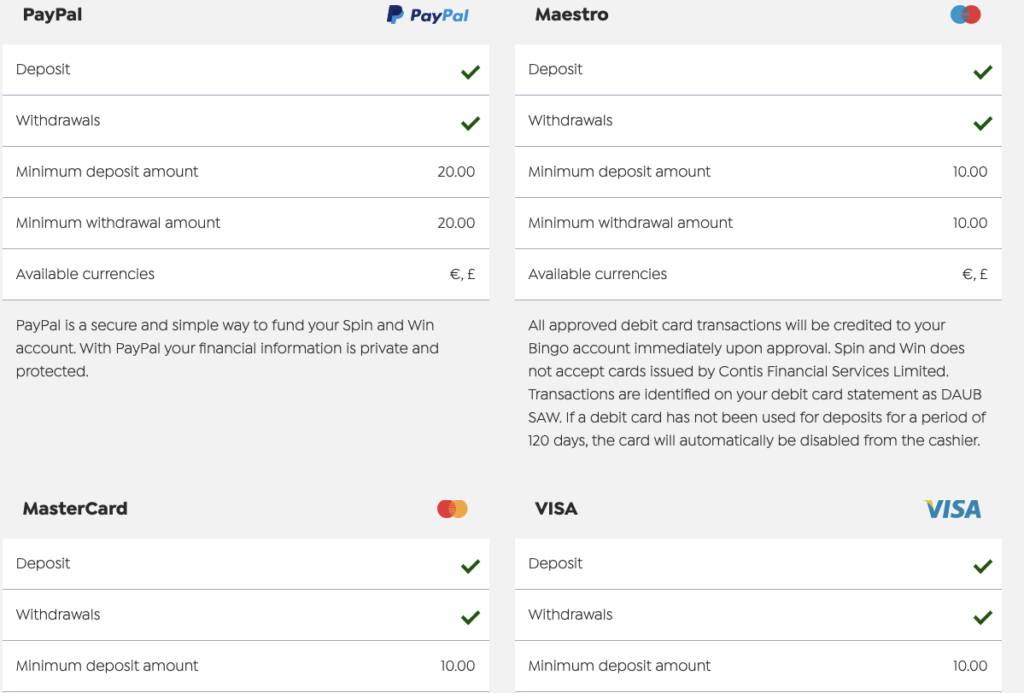Click the Maestro logo icon

[965, 14]
